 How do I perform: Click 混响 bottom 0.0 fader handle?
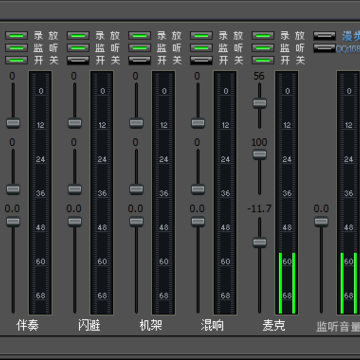(x=198, y=222)
